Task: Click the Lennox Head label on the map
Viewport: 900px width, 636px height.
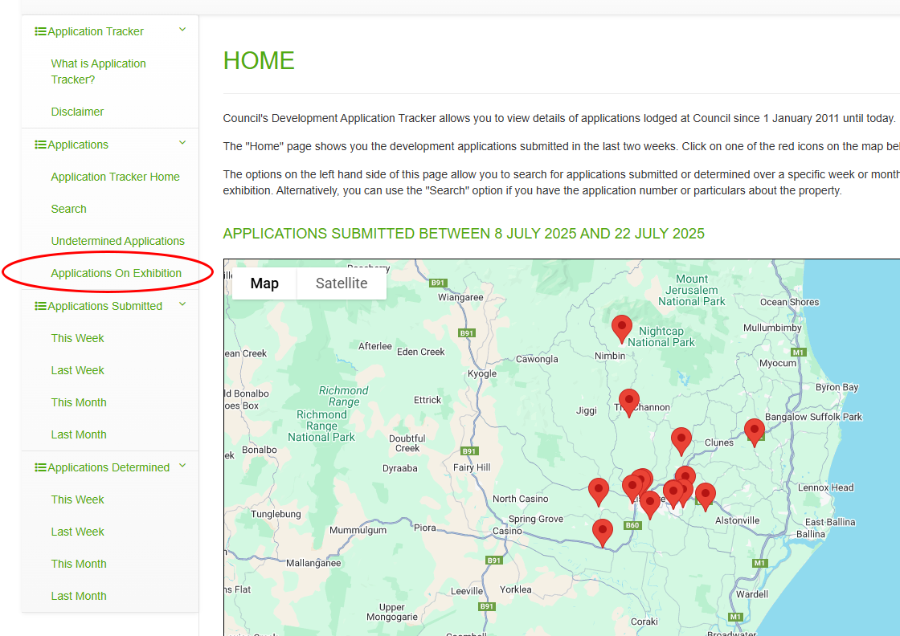Action: [x=825, y=488]
